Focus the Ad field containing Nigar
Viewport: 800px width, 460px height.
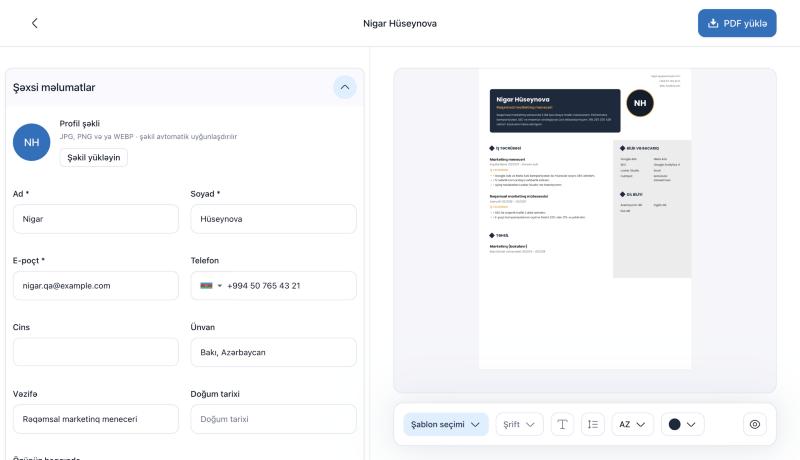pyautogui.click(x=96, y=219)
